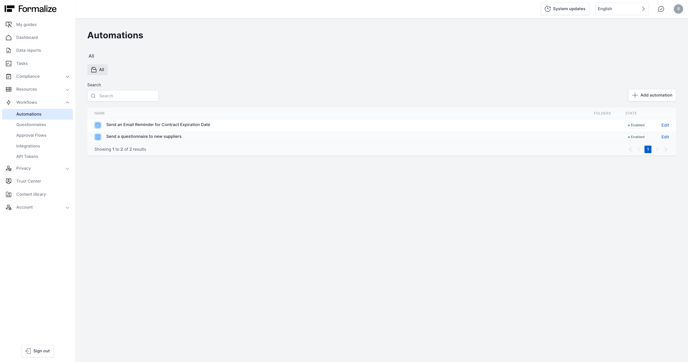Click the System updates button
The height and width of the screenshot is (362, 688).
point(565,9)
